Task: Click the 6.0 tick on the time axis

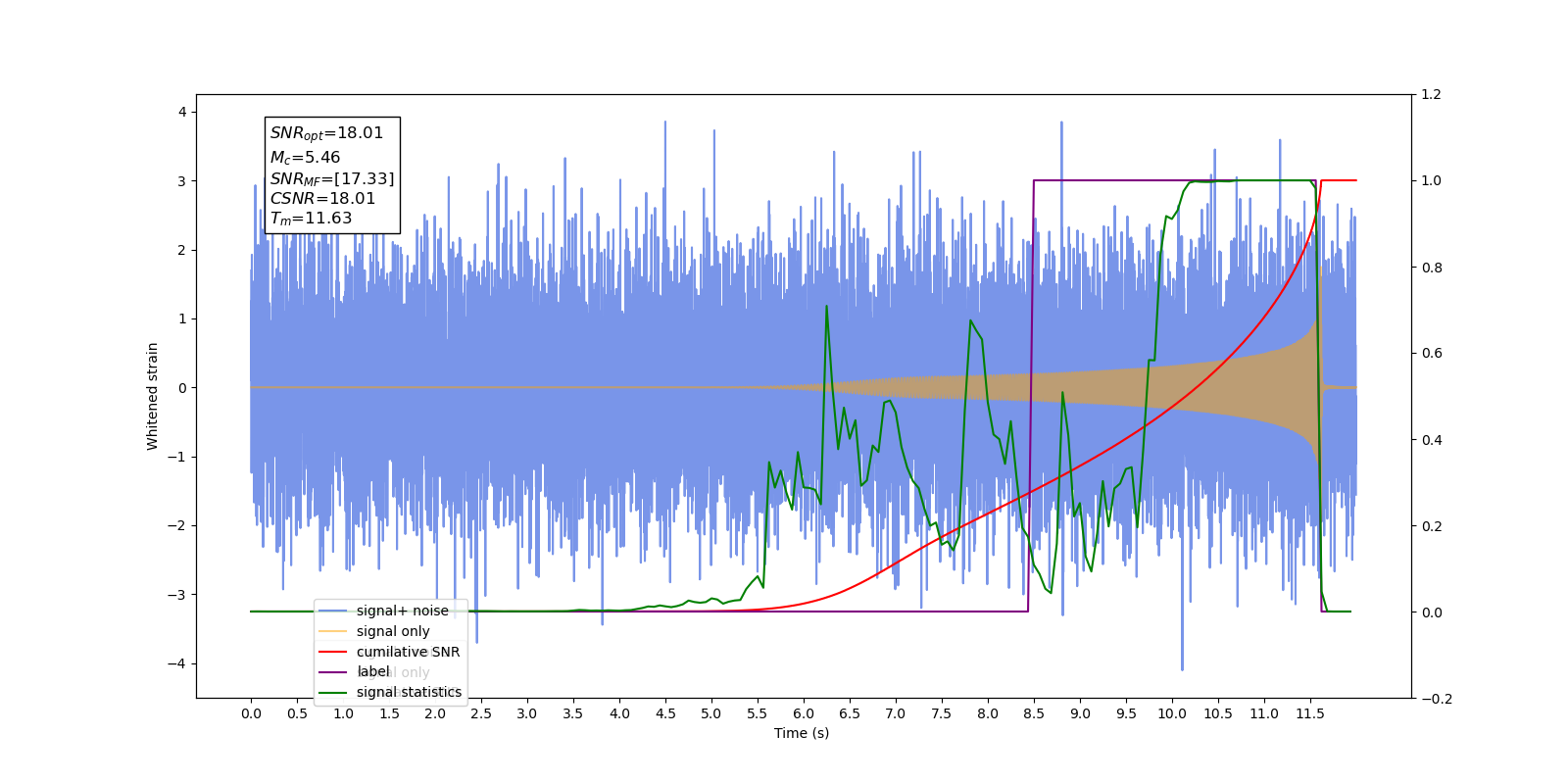Action: 804,713
